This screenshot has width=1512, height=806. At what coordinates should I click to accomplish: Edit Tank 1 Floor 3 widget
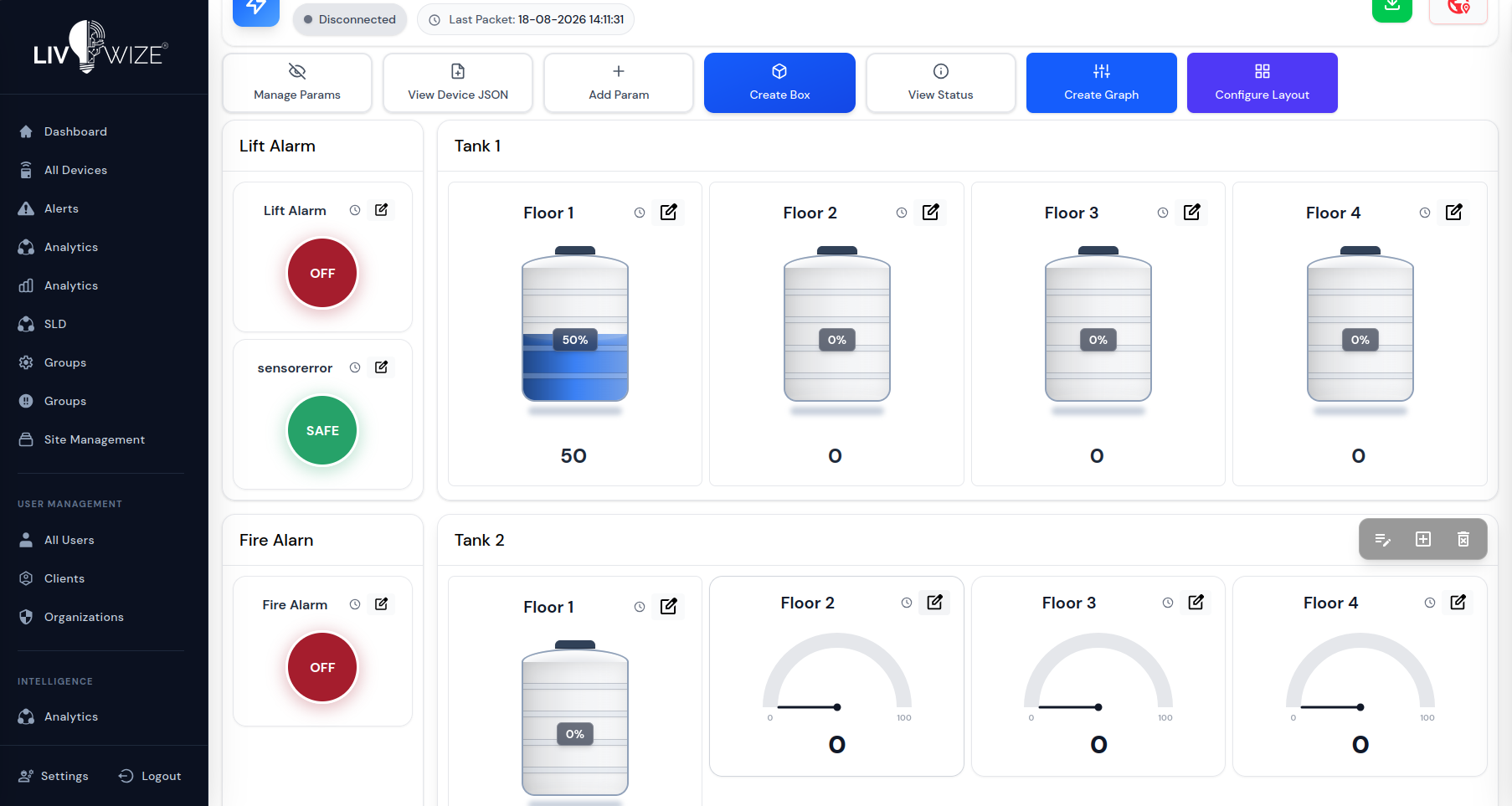[1191, 213]
